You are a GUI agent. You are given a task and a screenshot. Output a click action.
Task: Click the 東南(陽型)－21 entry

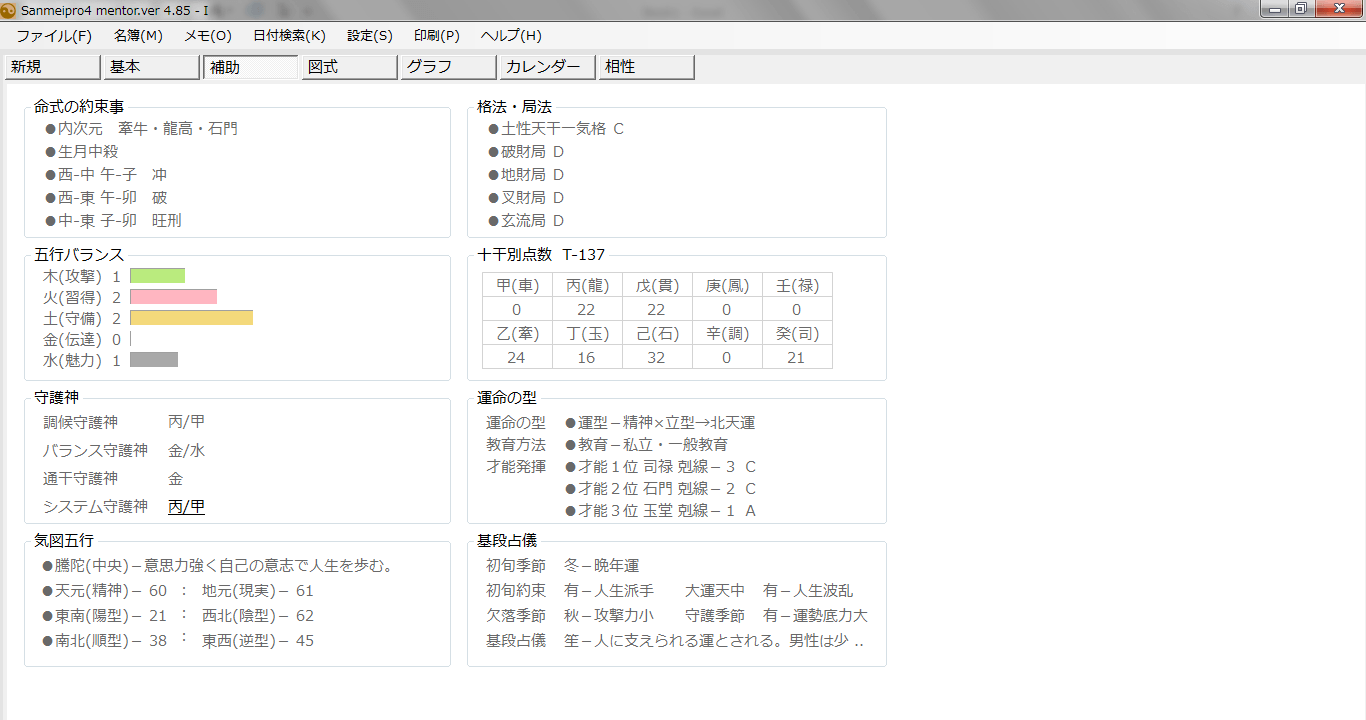click(105, 616)
